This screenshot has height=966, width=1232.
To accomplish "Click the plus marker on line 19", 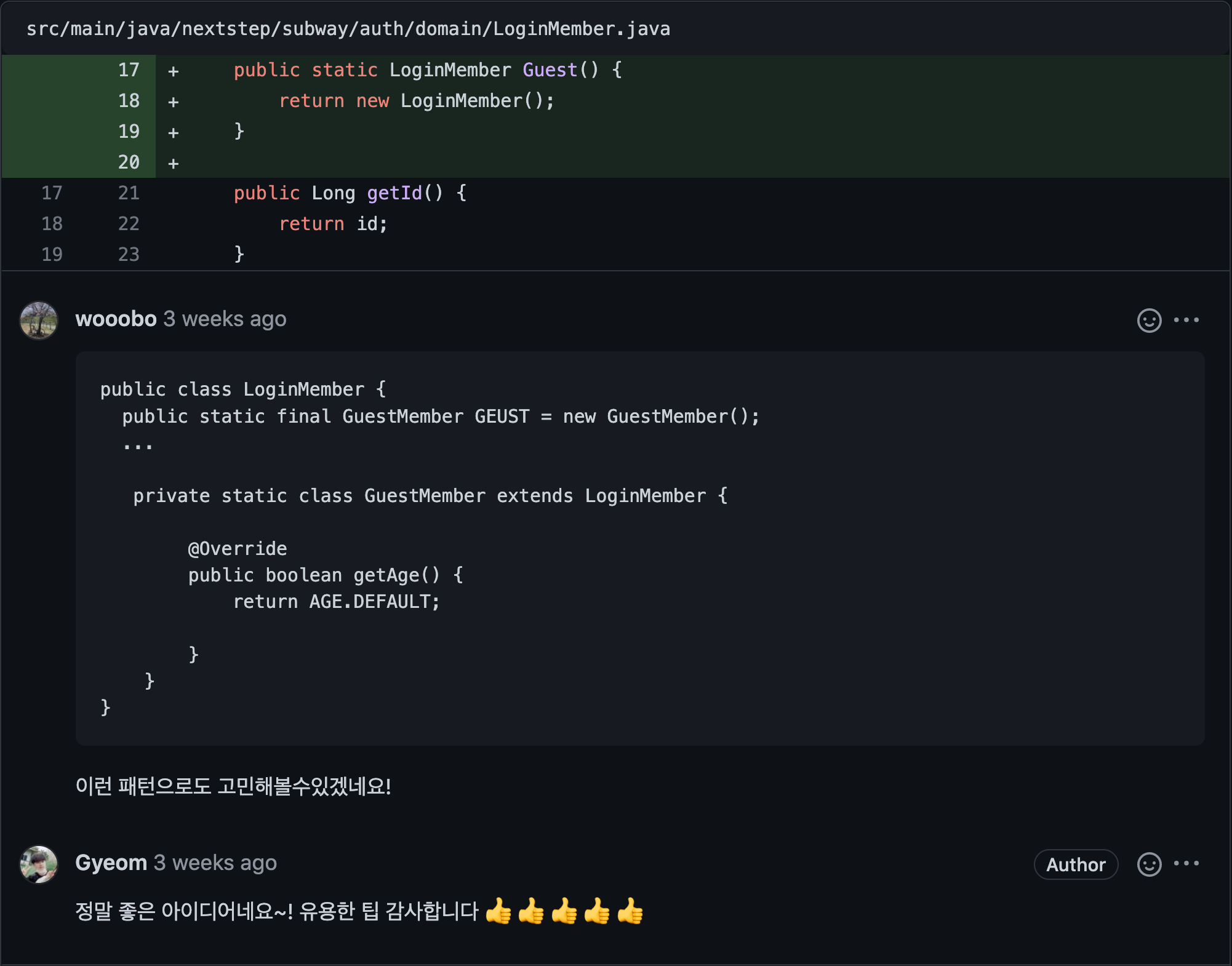I will (174, 132).
